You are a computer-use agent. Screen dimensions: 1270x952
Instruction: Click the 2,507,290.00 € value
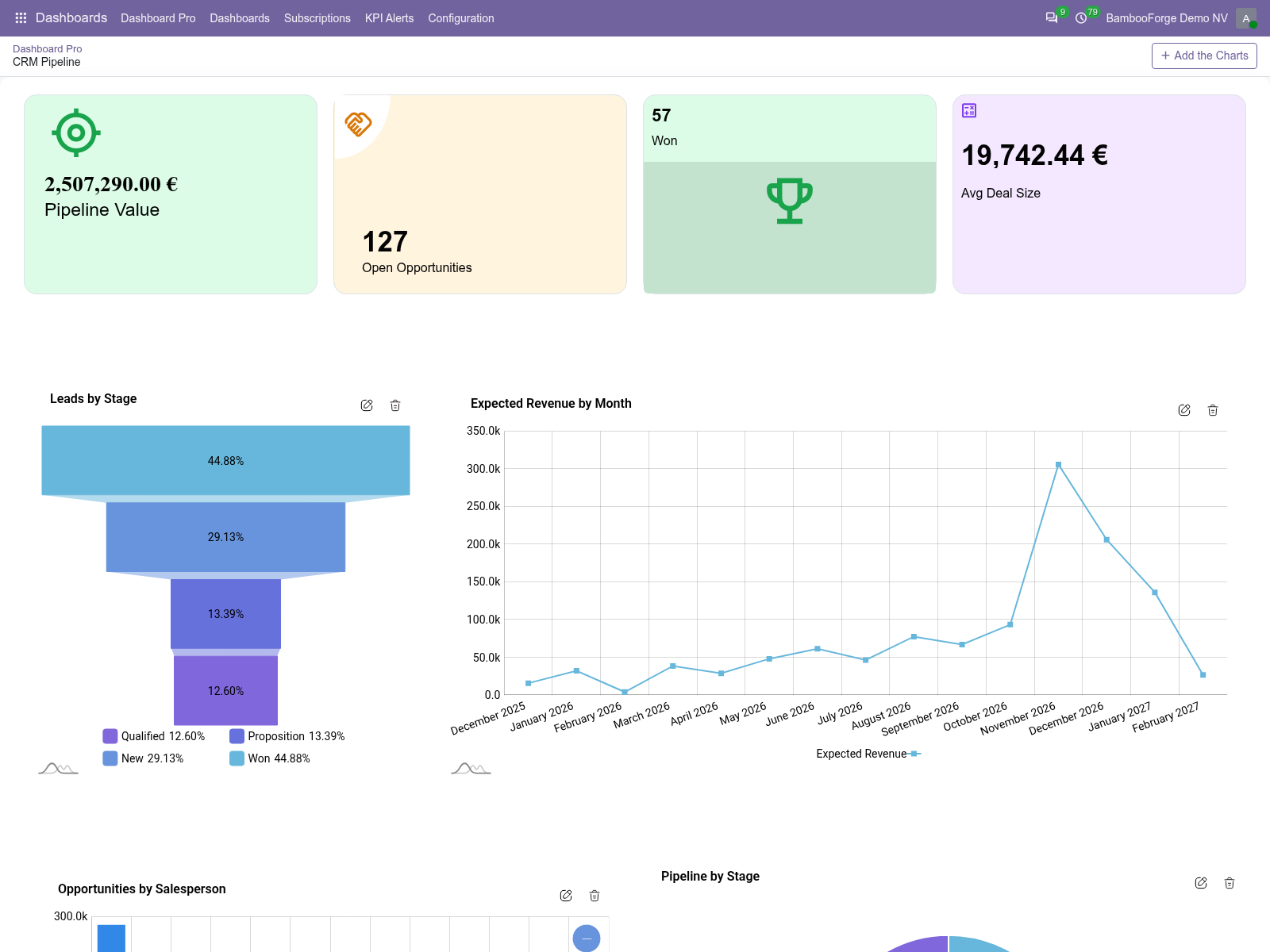pyautogui.click(x=111, y=184)
